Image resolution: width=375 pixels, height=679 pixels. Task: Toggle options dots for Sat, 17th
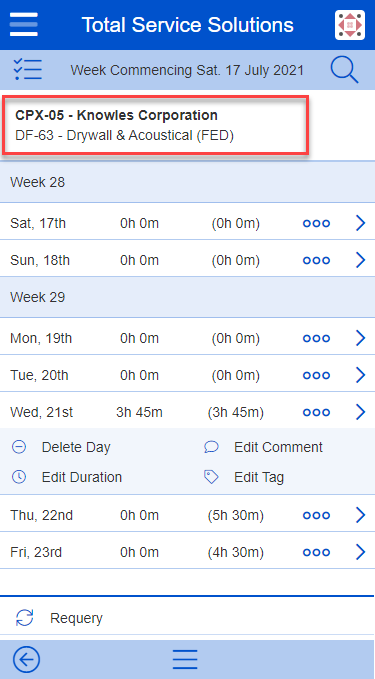(317, 224)
